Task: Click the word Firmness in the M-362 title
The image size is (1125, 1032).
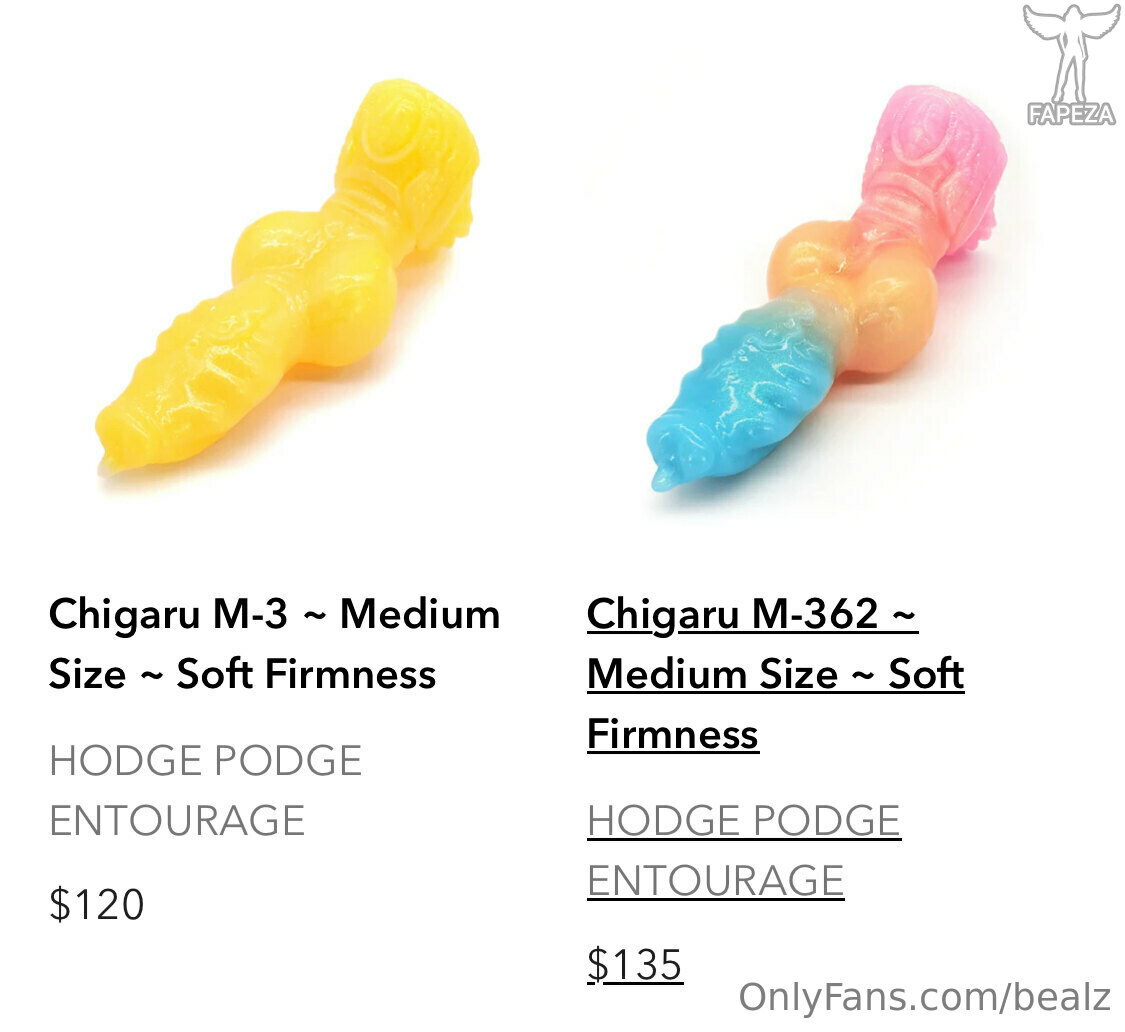Action: coord(672,734)
